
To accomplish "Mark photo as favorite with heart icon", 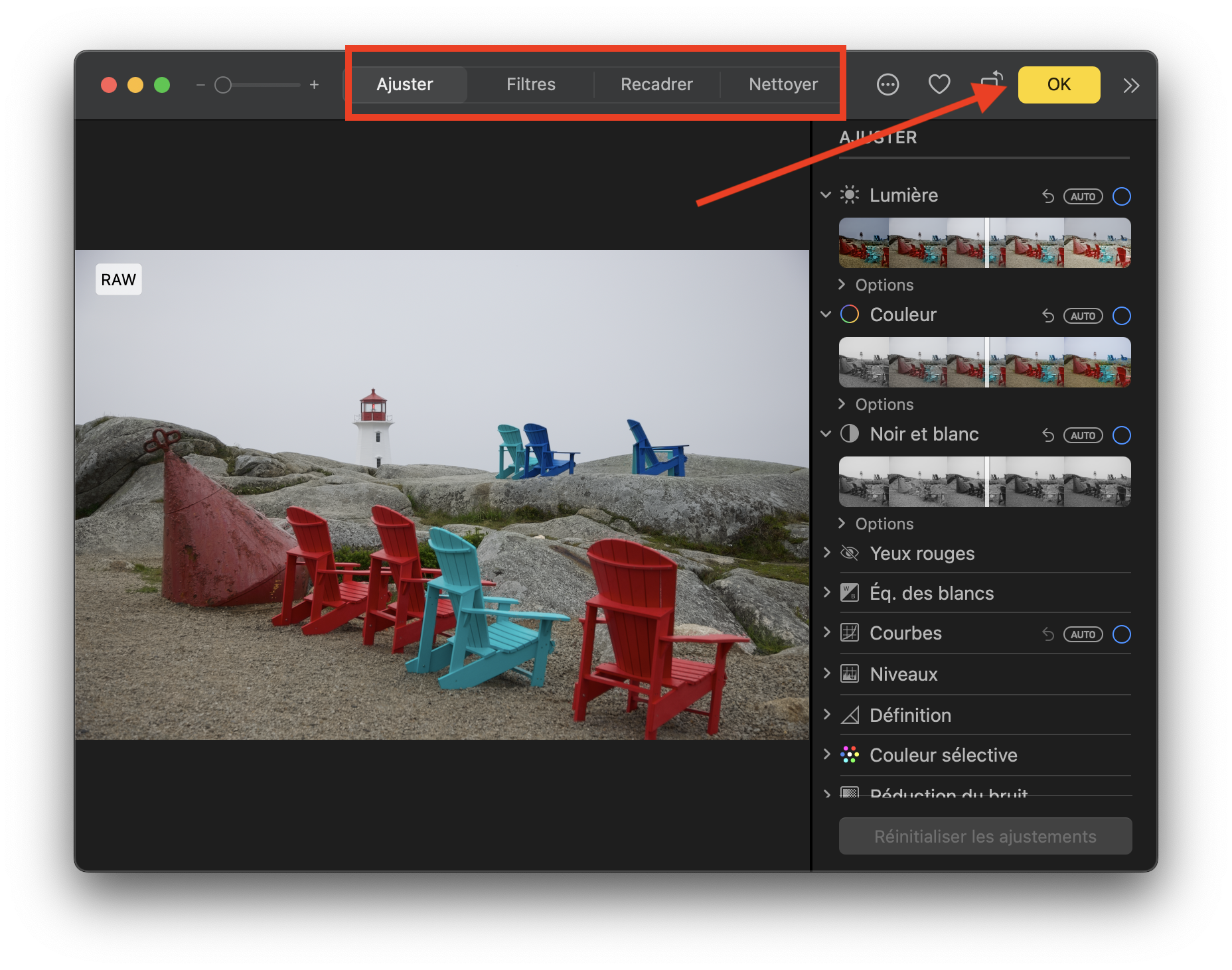I will click(x=939, y=85).
